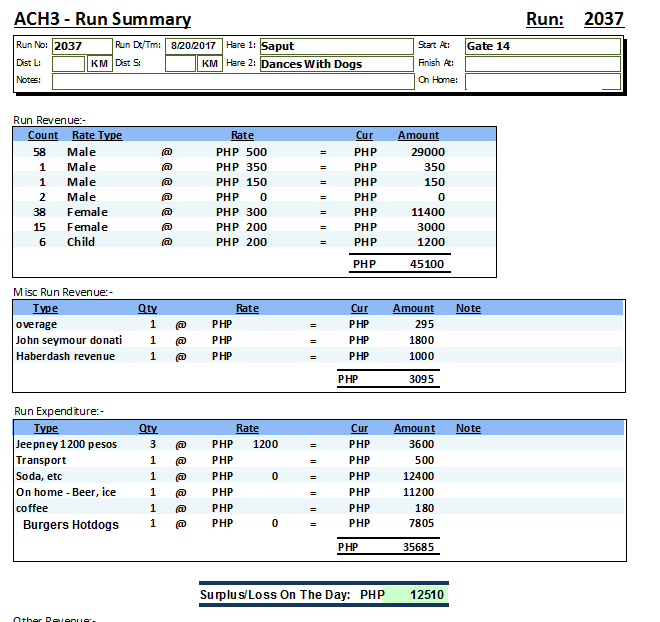Viewport: 660px width, 622px height.
Task: Click the Burgers Hotdogs expenditure entry
Action: [x=71, y=525]
